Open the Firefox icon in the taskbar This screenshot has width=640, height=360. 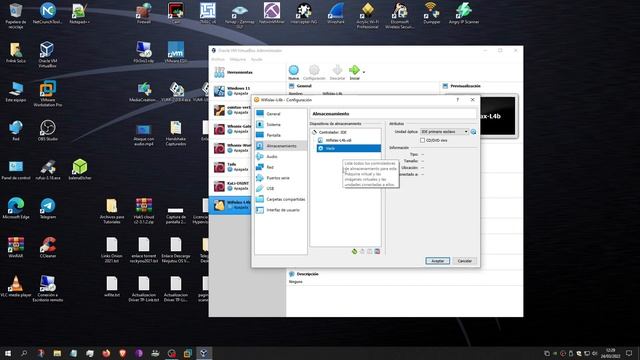pos(106,353)
